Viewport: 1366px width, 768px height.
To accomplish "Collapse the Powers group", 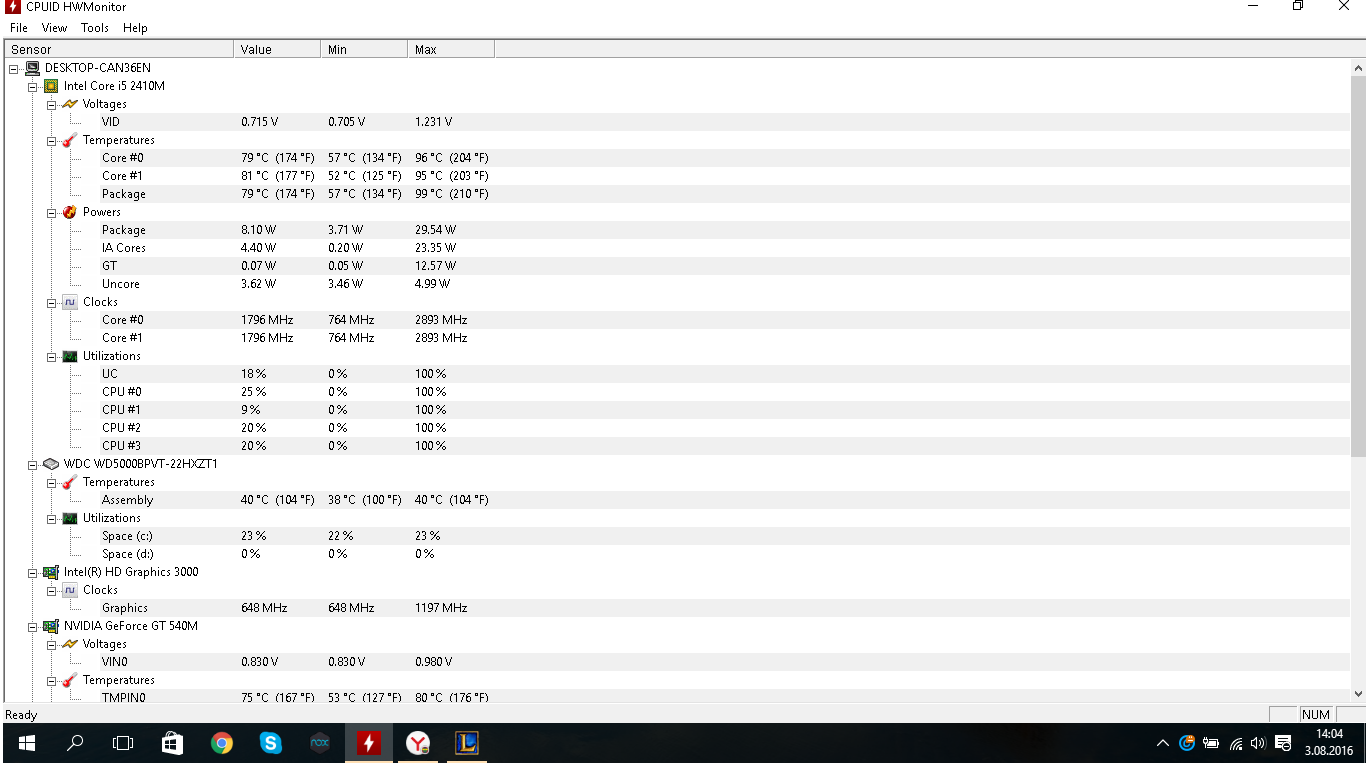I will (x=52, y=212).
